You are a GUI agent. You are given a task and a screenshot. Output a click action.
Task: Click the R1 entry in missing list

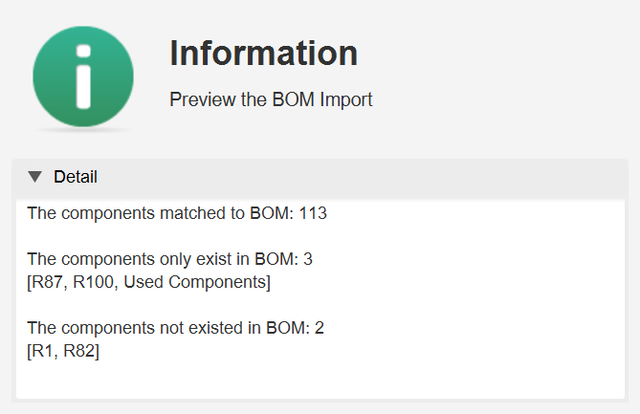42,351
